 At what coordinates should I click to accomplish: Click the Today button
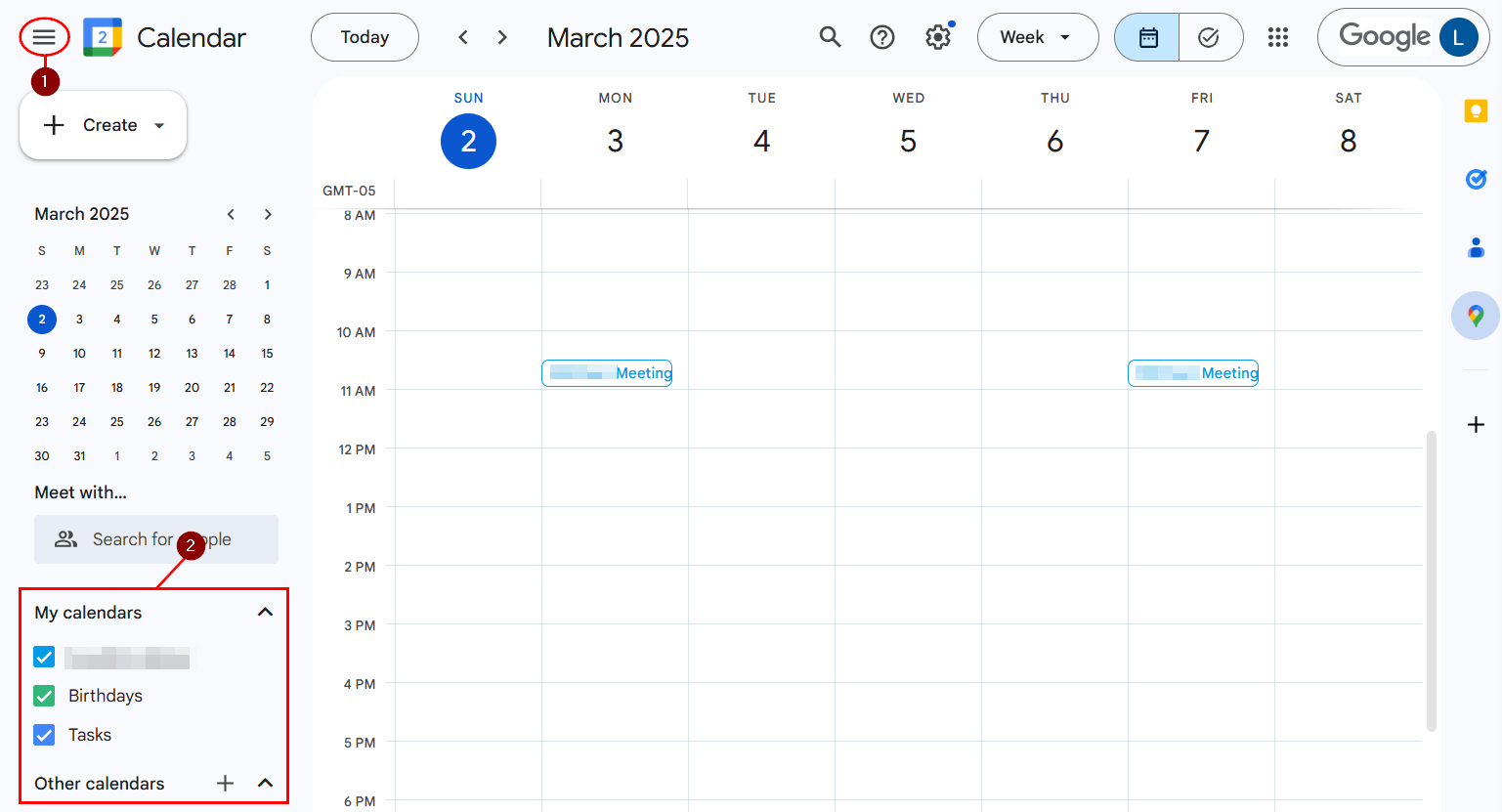coord(365,37)
